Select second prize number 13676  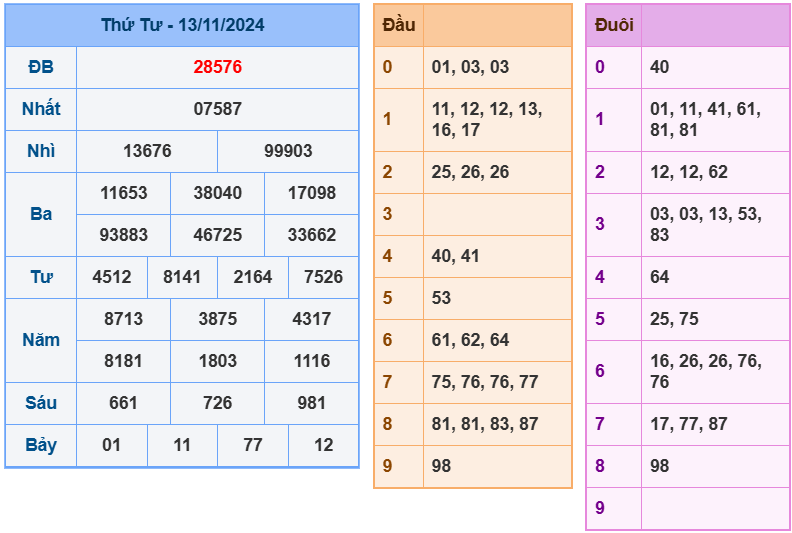(x=147, y=151)
